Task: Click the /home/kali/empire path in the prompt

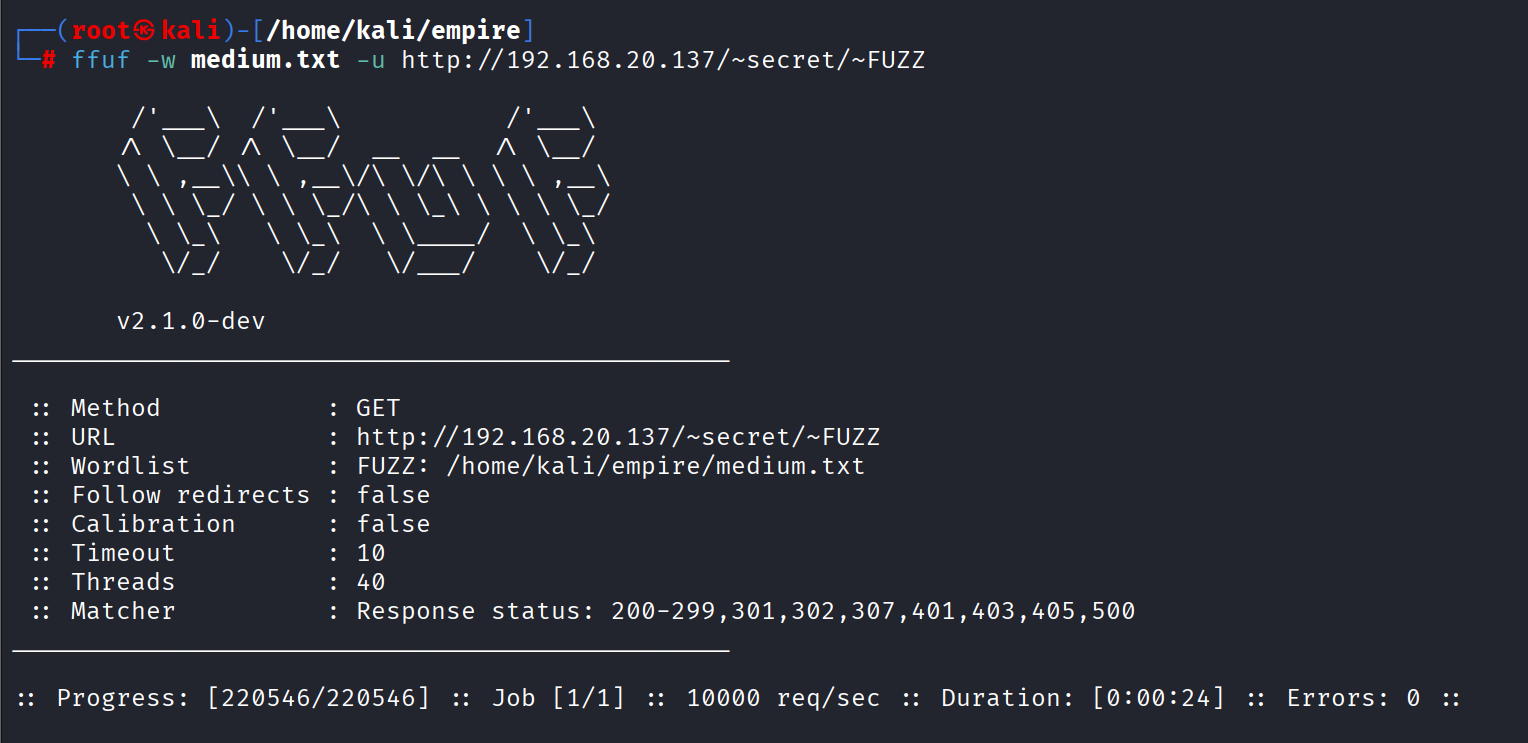Action: pos(392,30)
